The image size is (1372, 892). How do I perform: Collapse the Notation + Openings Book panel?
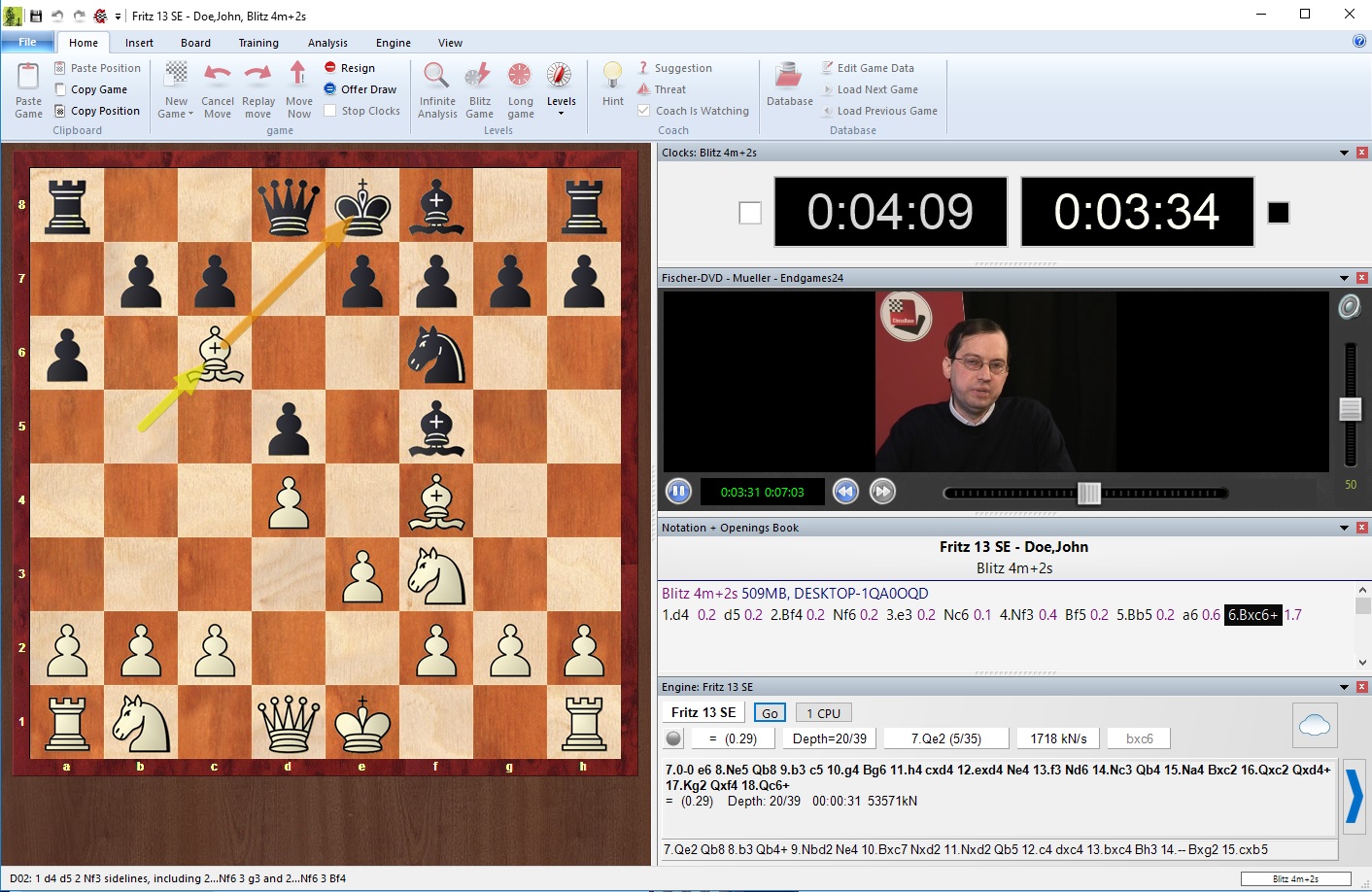pos(1344,527)
